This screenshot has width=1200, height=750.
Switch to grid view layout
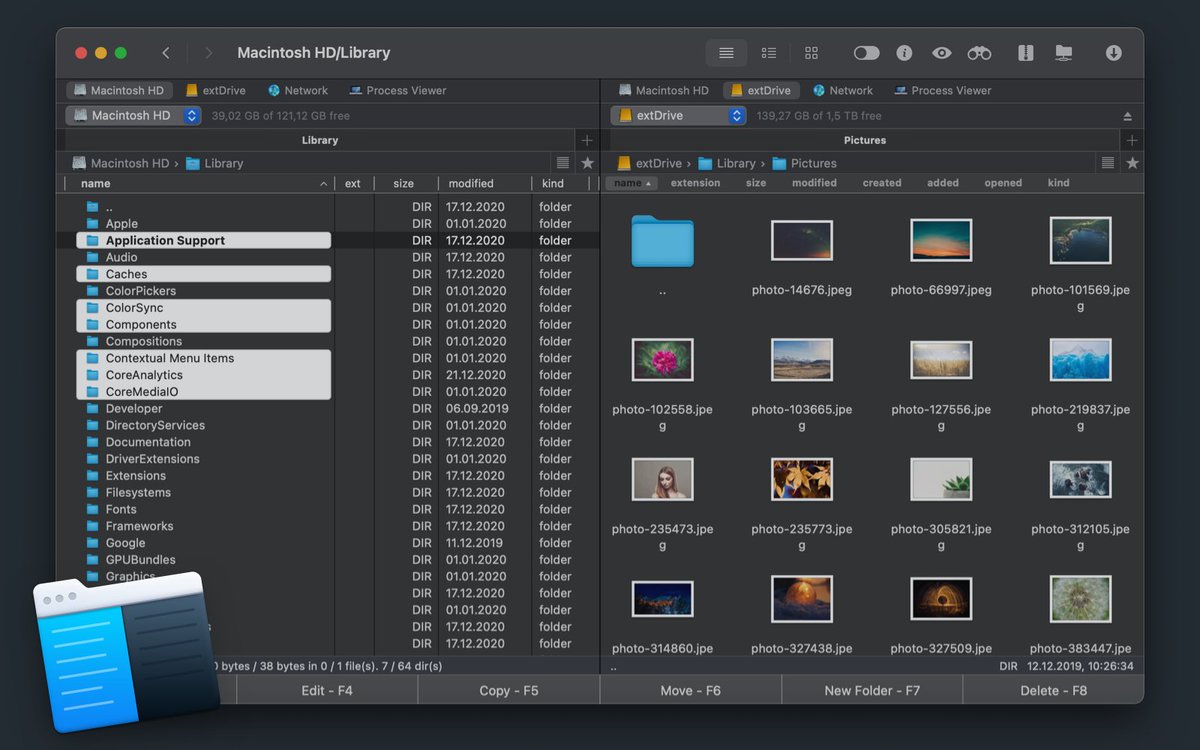click(811, 52)
